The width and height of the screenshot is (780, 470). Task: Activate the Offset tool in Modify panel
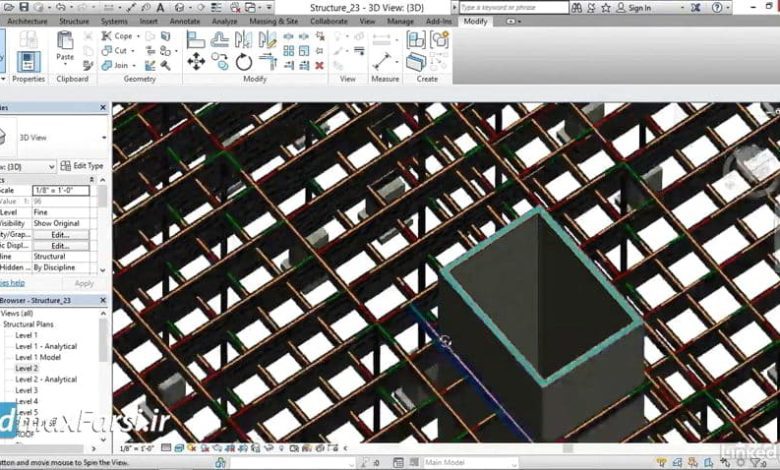point(219,39)
